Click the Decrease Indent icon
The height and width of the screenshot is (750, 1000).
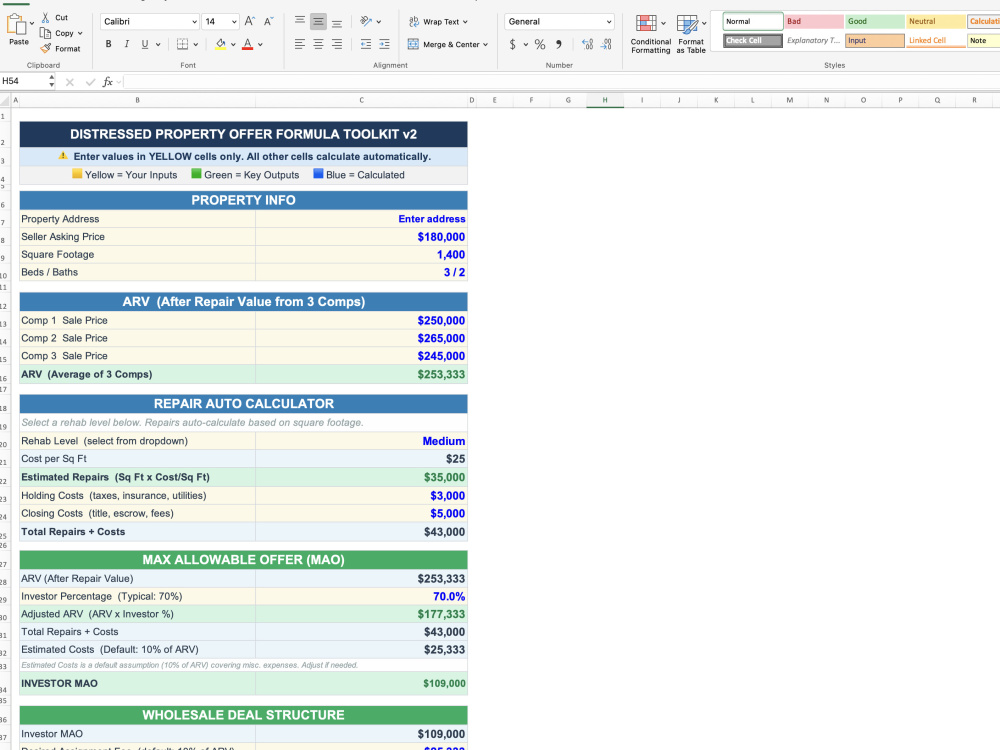[365, 45]
